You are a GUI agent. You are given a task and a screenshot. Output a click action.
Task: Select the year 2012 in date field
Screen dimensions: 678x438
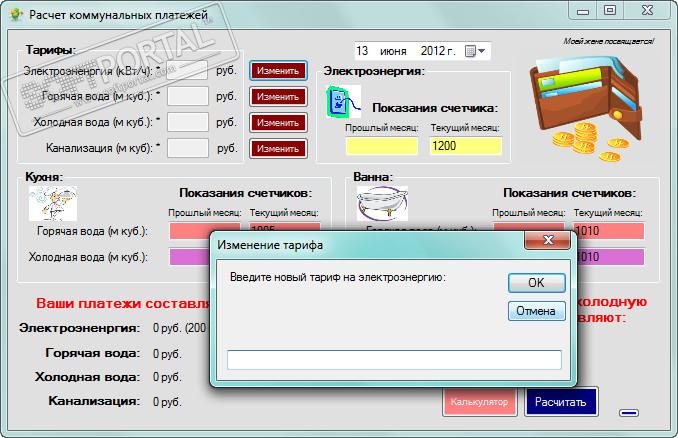(433, 51)
